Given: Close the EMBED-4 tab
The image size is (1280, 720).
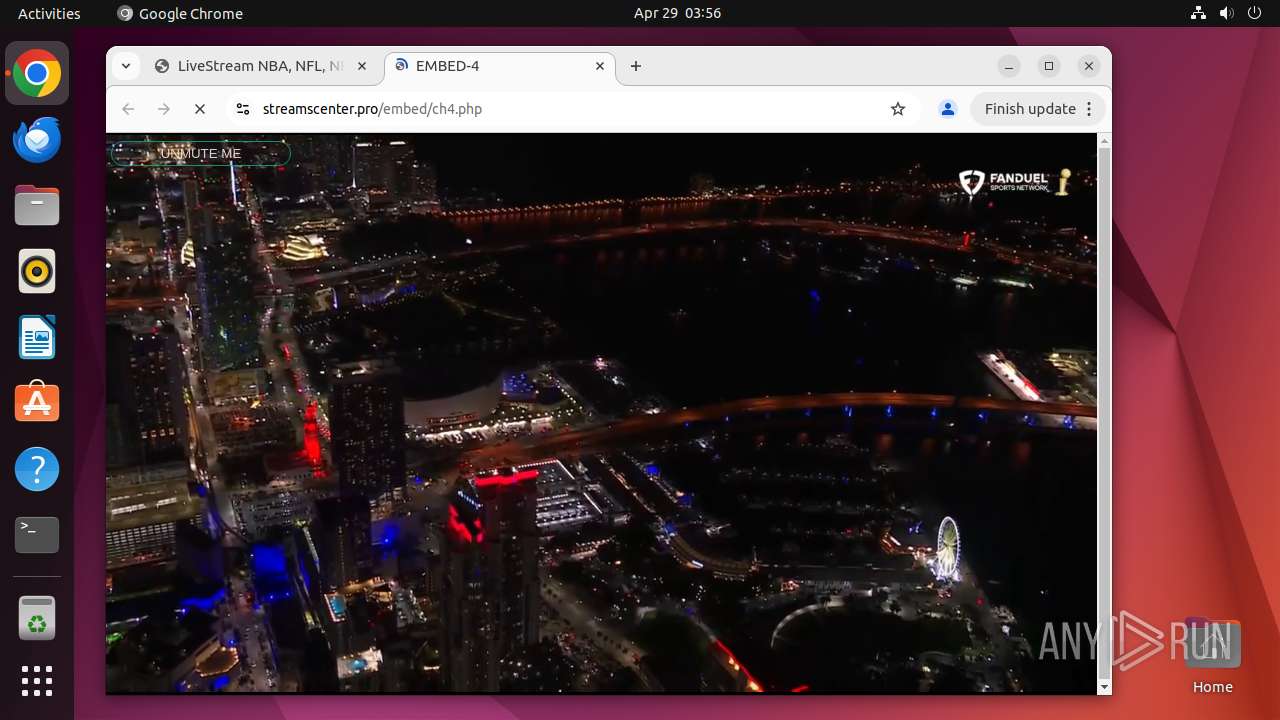Looking at the screenshot, I should (600, 66).
